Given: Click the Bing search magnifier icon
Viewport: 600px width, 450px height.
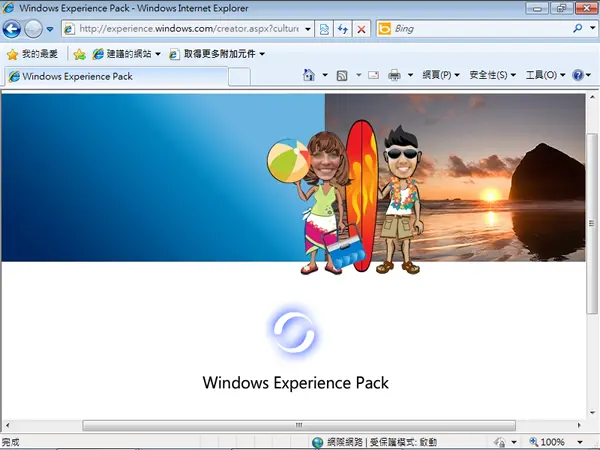Looking at the screenshot, I should tap(578, 28).
